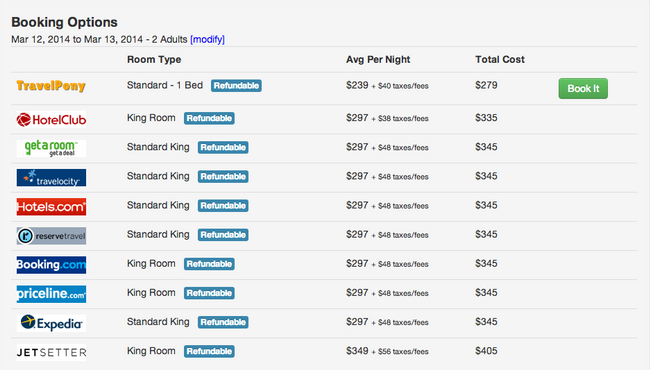Click the $349 JETSETTER nightly price
Image resolution: width=650 pixels, height=370 pixels.
coord(357,351)
